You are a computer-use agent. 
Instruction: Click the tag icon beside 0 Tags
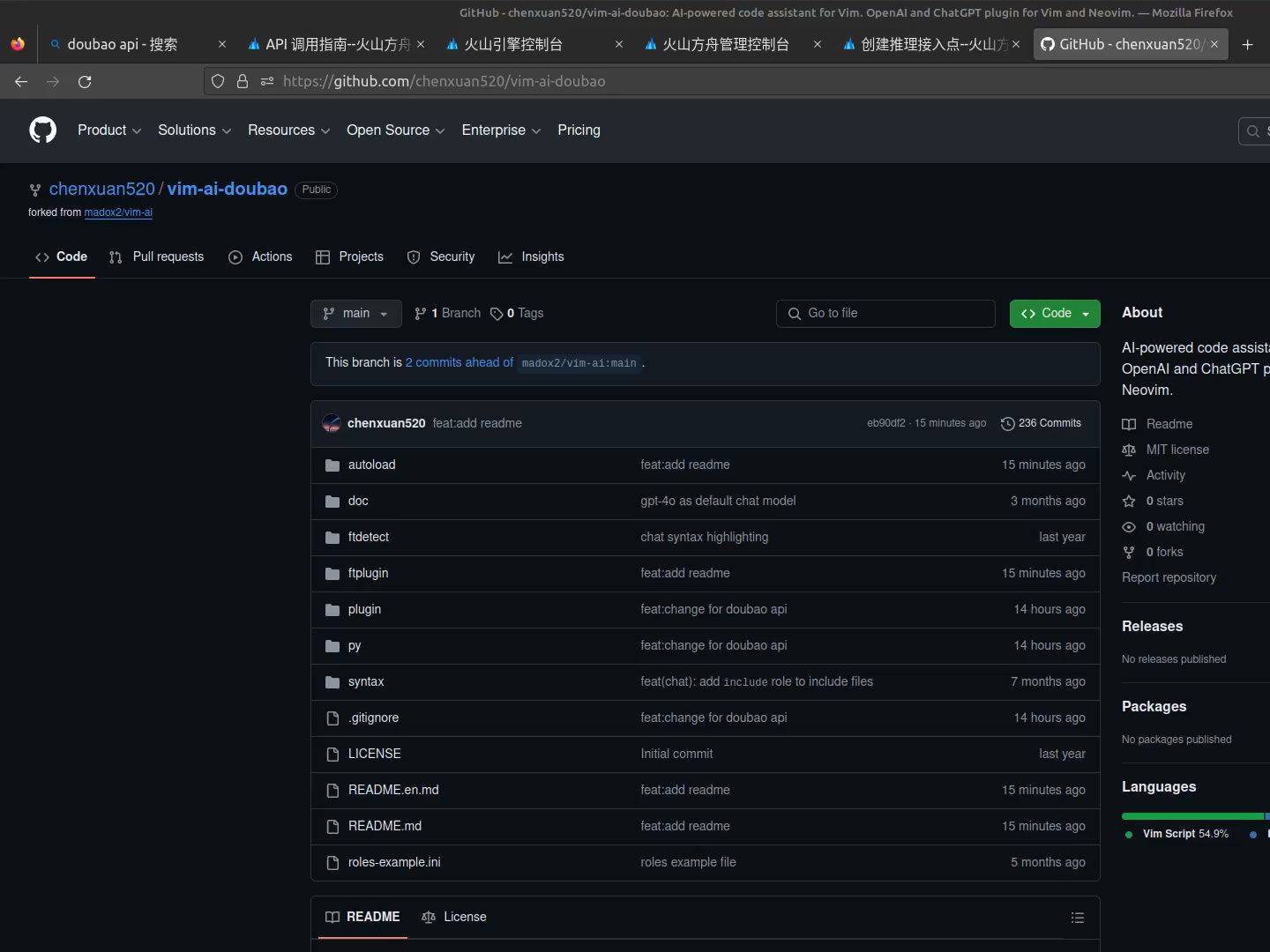click(x=497, y=314)
